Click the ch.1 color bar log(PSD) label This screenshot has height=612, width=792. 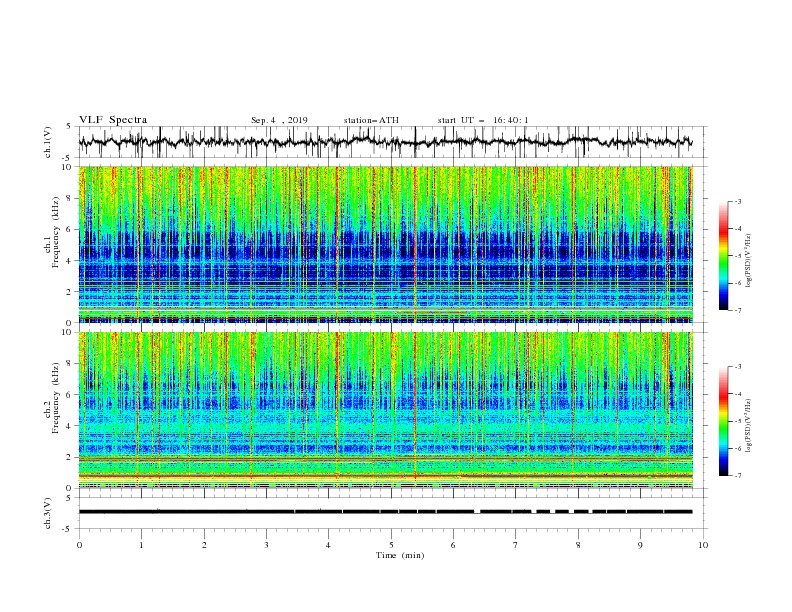pyautogui.click(x=749, y=261)
